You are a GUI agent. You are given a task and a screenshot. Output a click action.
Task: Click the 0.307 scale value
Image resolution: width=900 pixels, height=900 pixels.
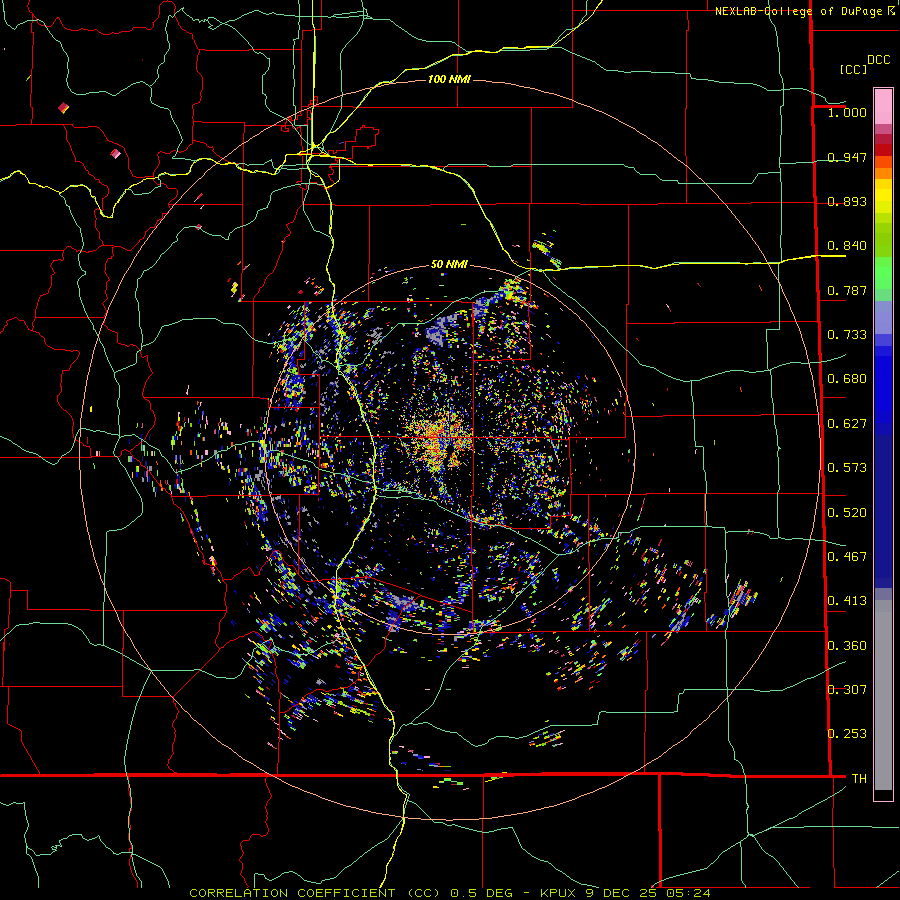pyautogui.click(x=847, y=690)
